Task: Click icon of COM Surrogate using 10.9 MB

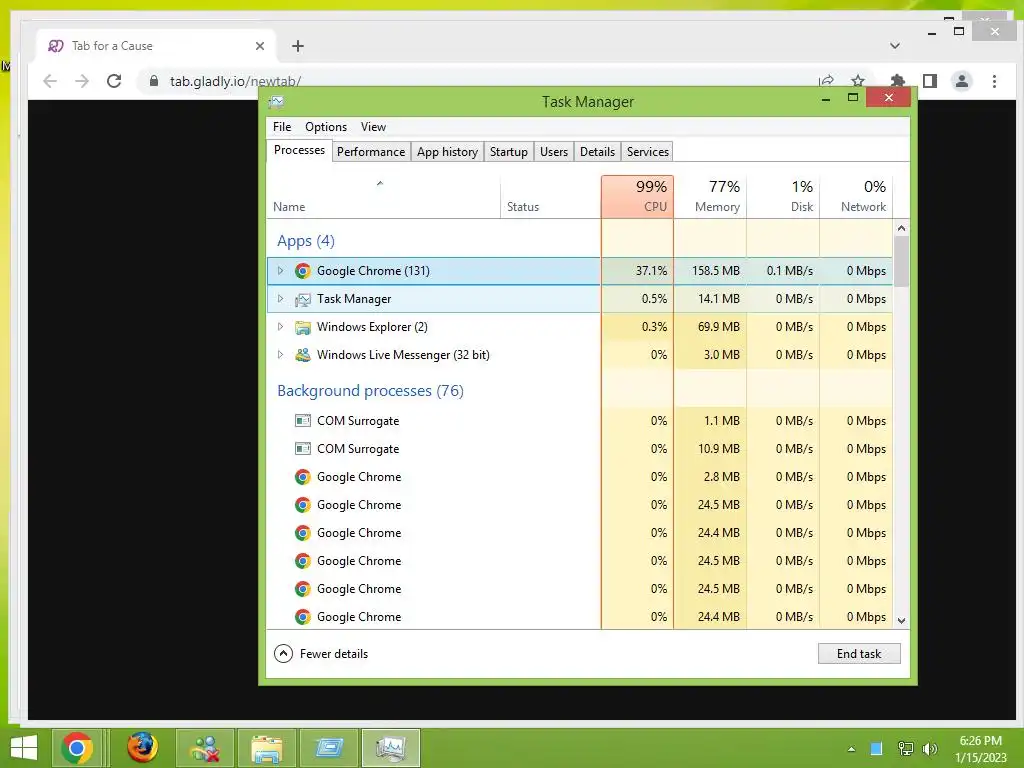Action: 302,449
